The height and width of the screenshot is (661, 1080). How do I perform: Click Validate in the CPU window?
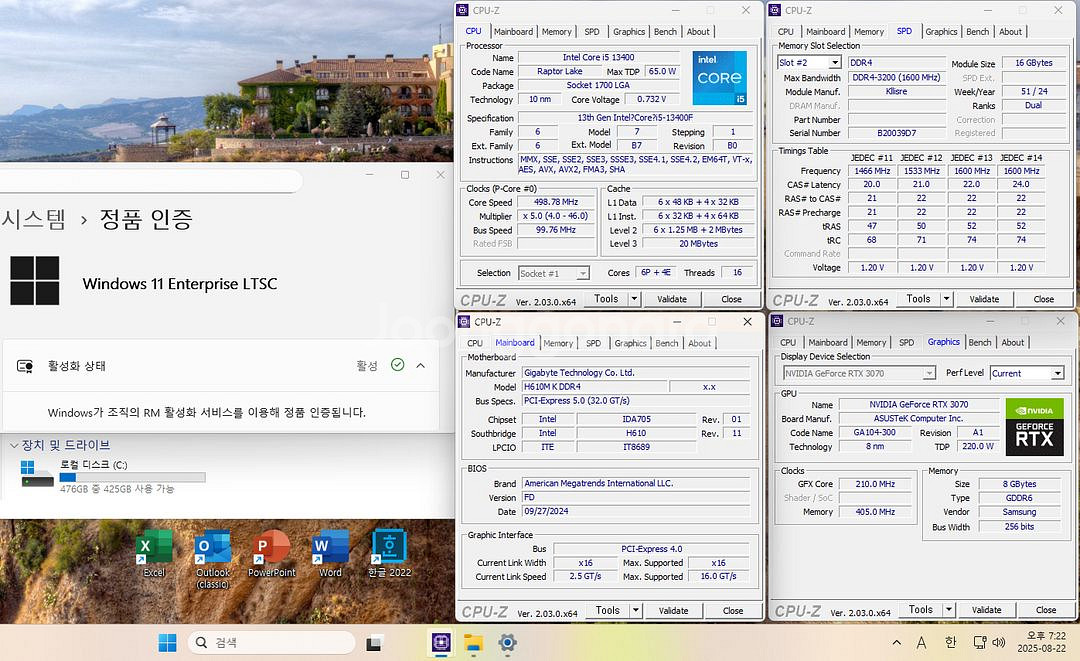672,299
